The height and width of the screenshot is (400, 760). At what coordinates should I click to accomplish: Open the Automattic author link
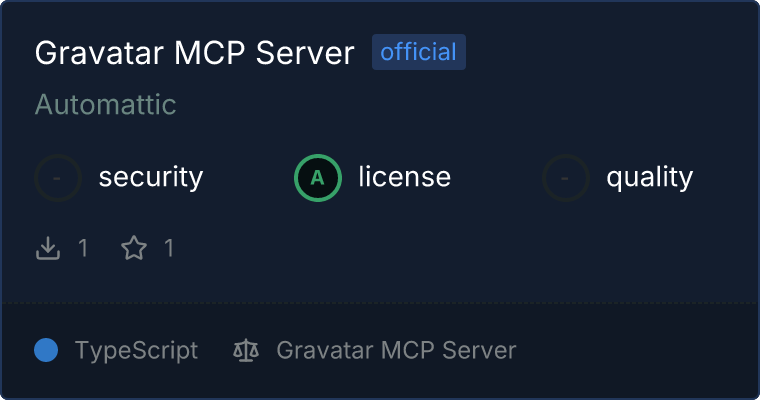click(x=105, y=104)
